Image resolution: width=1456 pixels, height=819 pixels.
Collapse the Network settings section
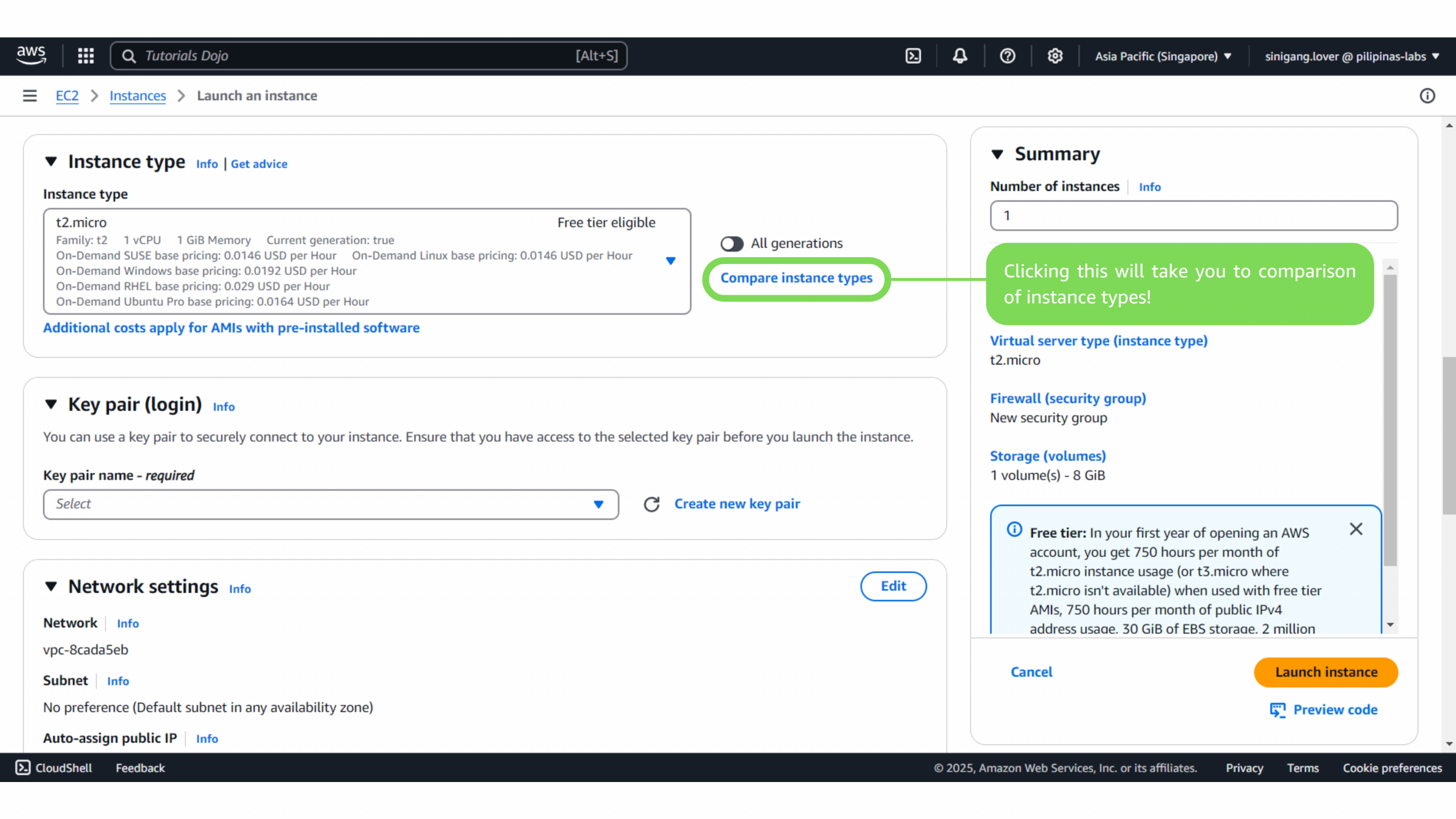51,586
